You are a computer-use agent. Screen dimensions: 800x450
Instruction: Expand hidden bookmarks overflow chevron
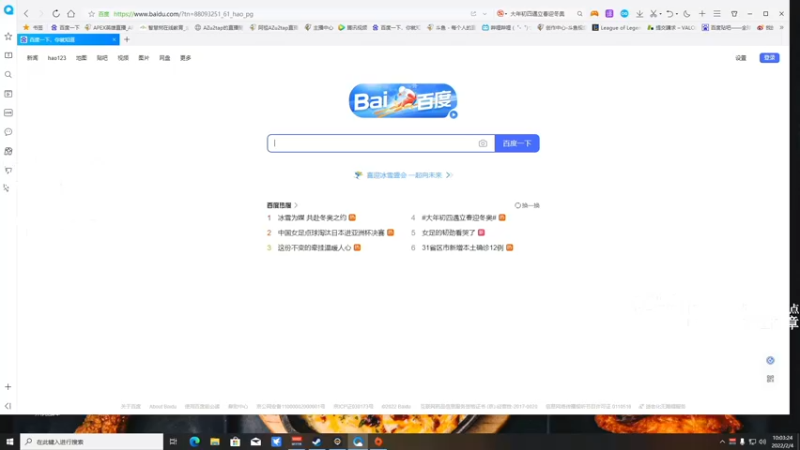(x=782, y=28)
